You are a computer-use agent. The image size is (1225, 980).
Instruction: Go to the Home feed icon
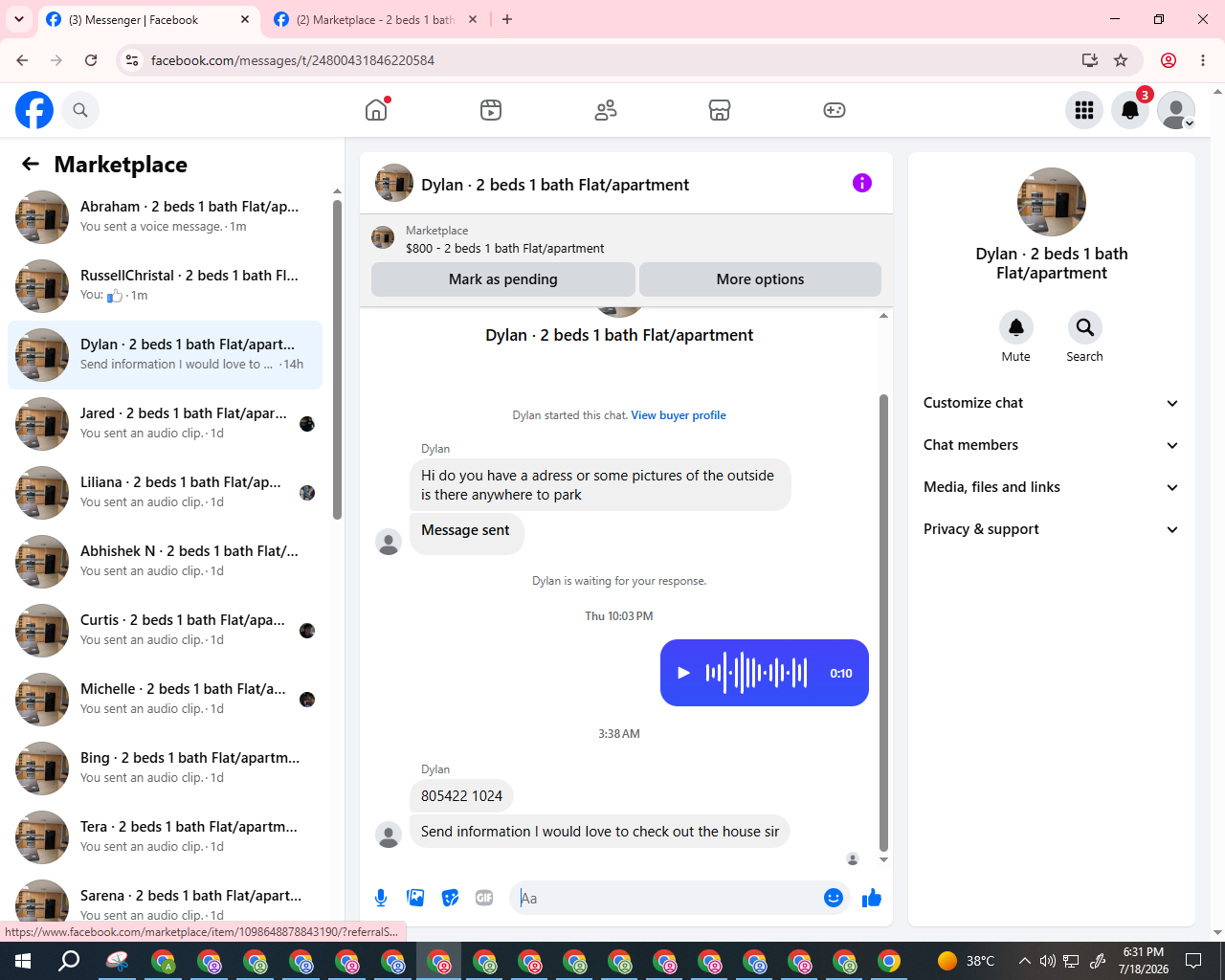[376, 110]
